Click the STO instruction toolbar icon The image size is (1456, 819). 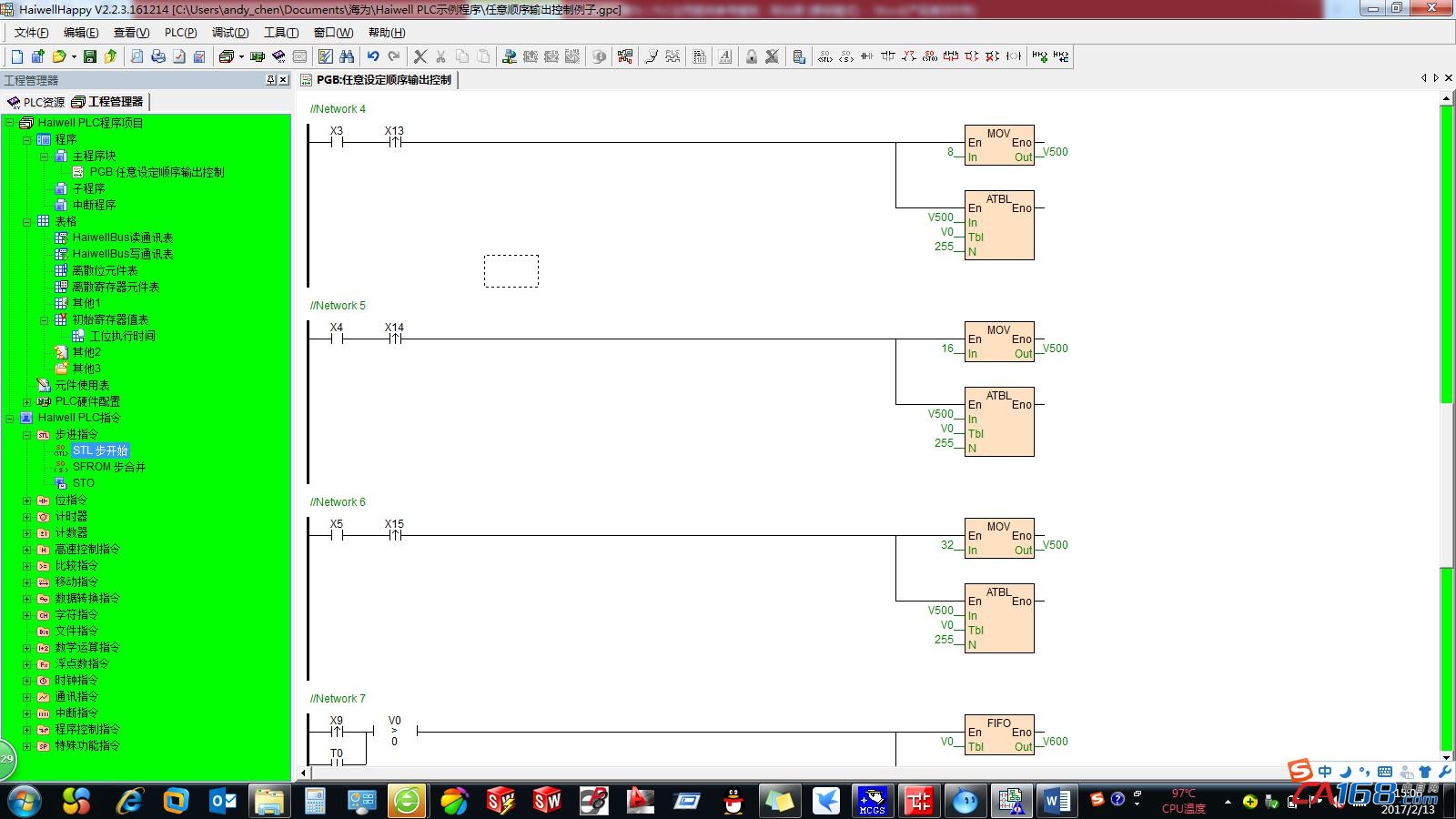(x=930, y=56)
